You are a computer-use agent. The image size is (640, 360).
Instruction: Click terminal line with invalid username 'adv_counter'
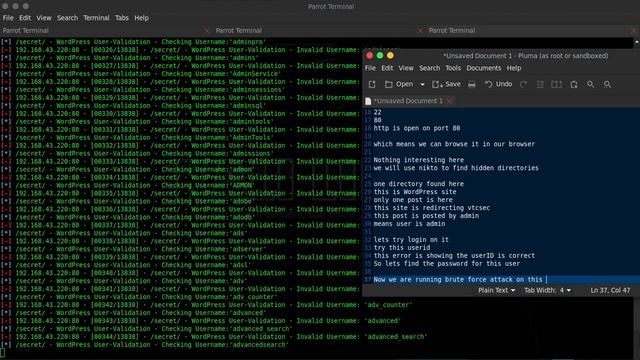coord(207,305)
